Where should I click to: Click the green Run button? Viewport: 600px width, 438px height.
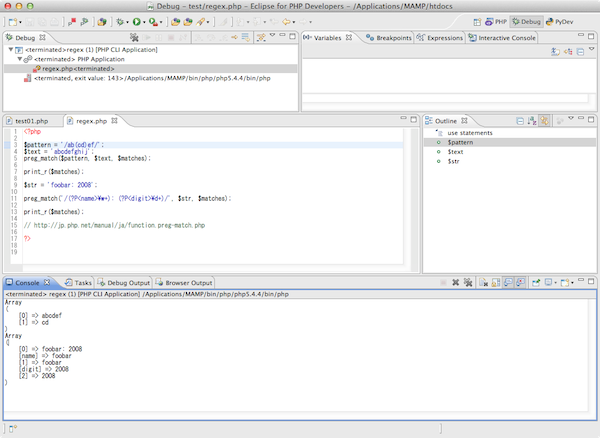136,22
